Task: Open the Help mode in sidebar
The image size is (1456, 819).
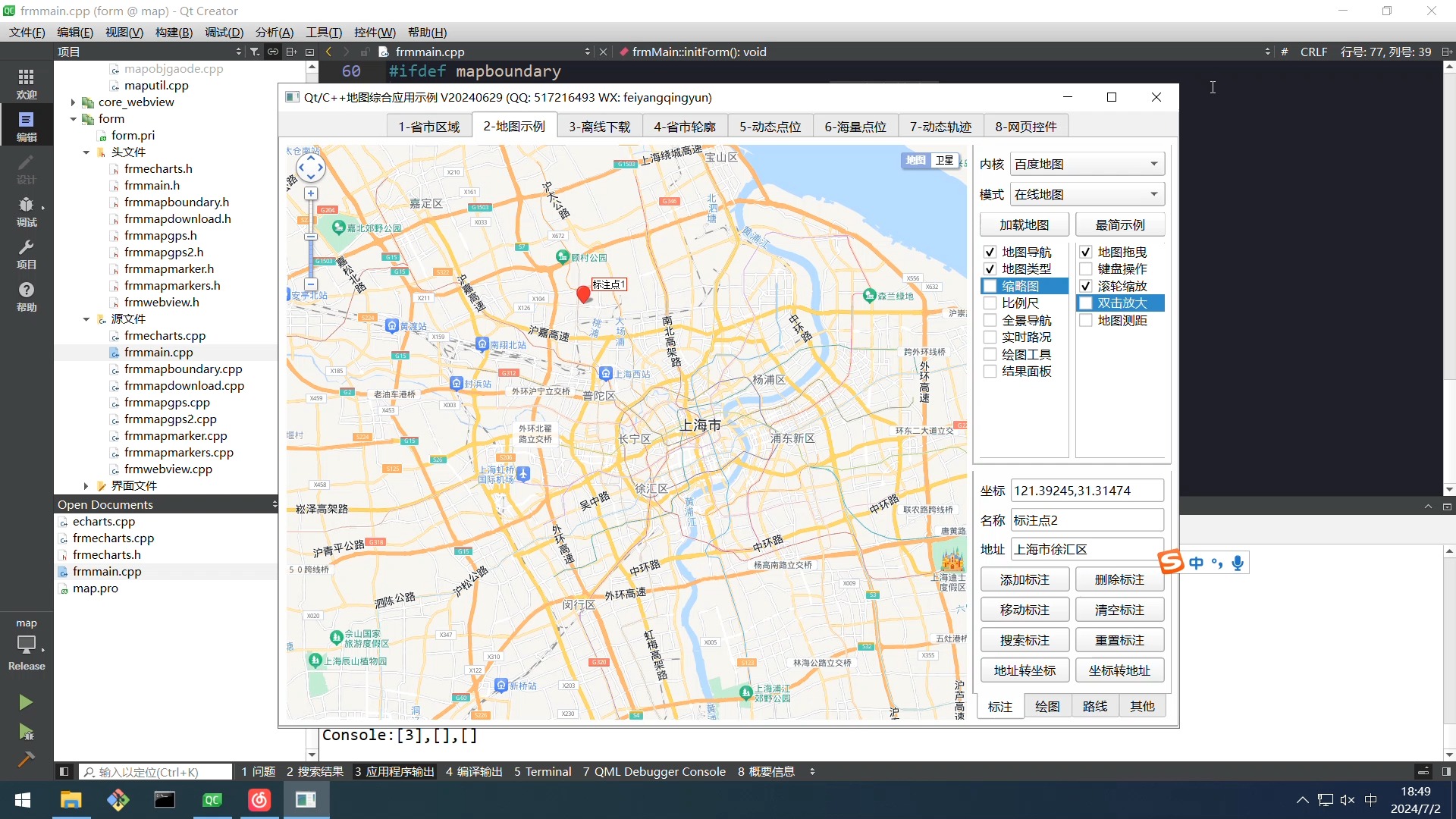Action: 26,296
